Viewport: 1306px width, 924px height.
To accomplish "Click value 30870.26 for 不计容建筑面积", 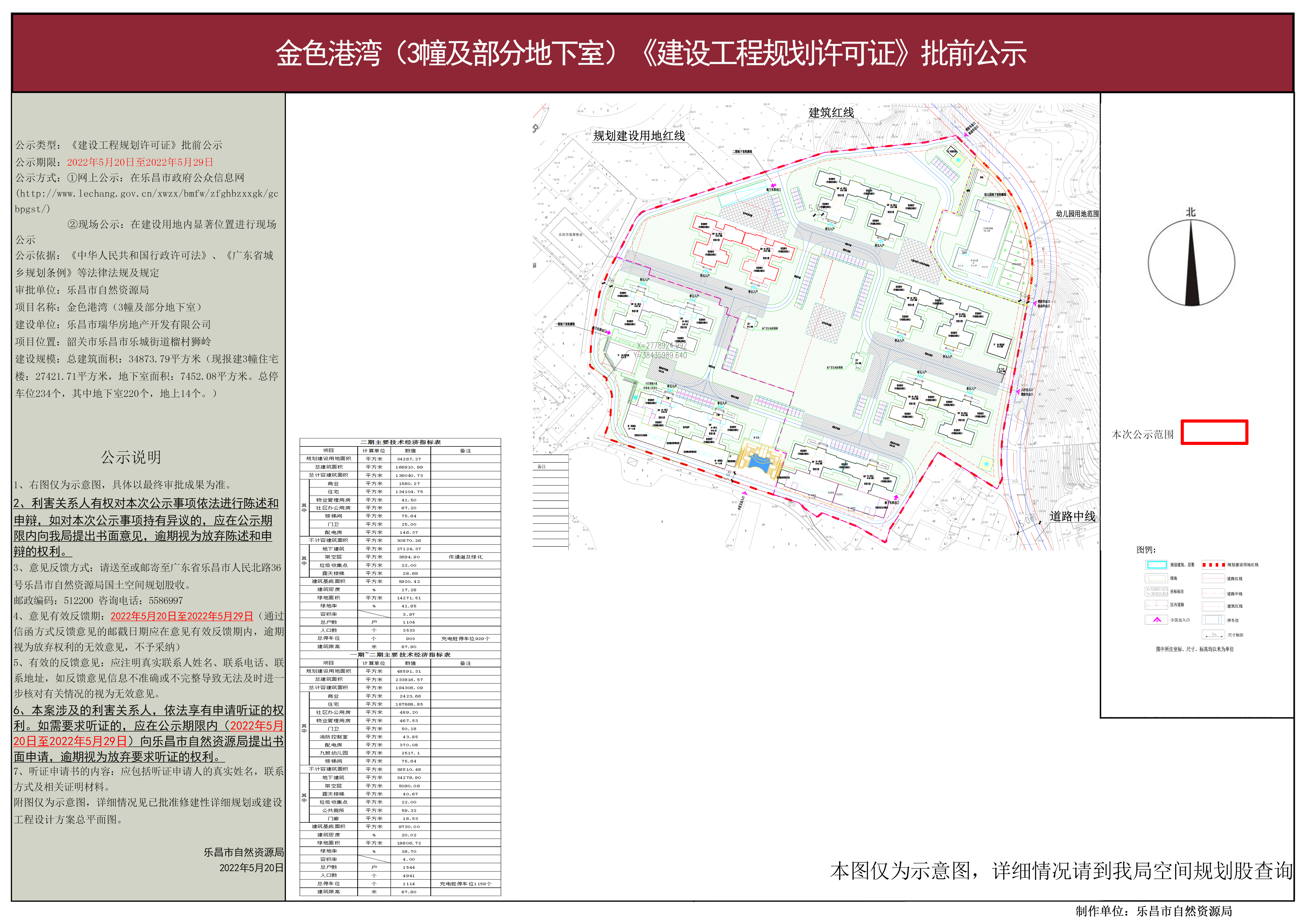I will click(409, 541).
